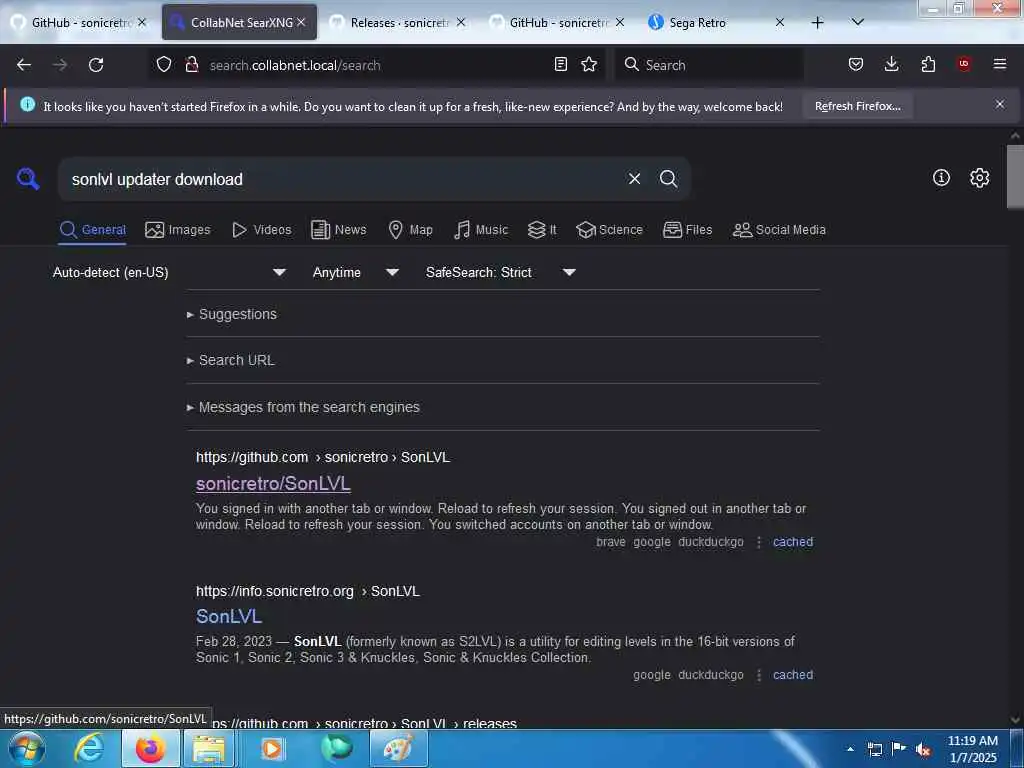The image size is (1024, 768).
Task: Toggle reader view icon in address bar
Action: tap(560, 64)
